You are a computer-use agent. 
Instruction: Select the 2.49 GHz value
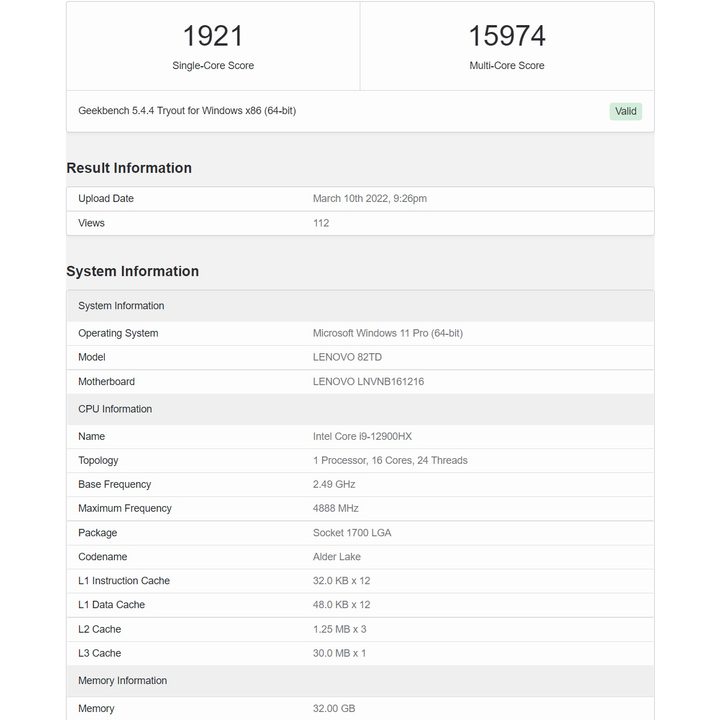click(334, 484)
